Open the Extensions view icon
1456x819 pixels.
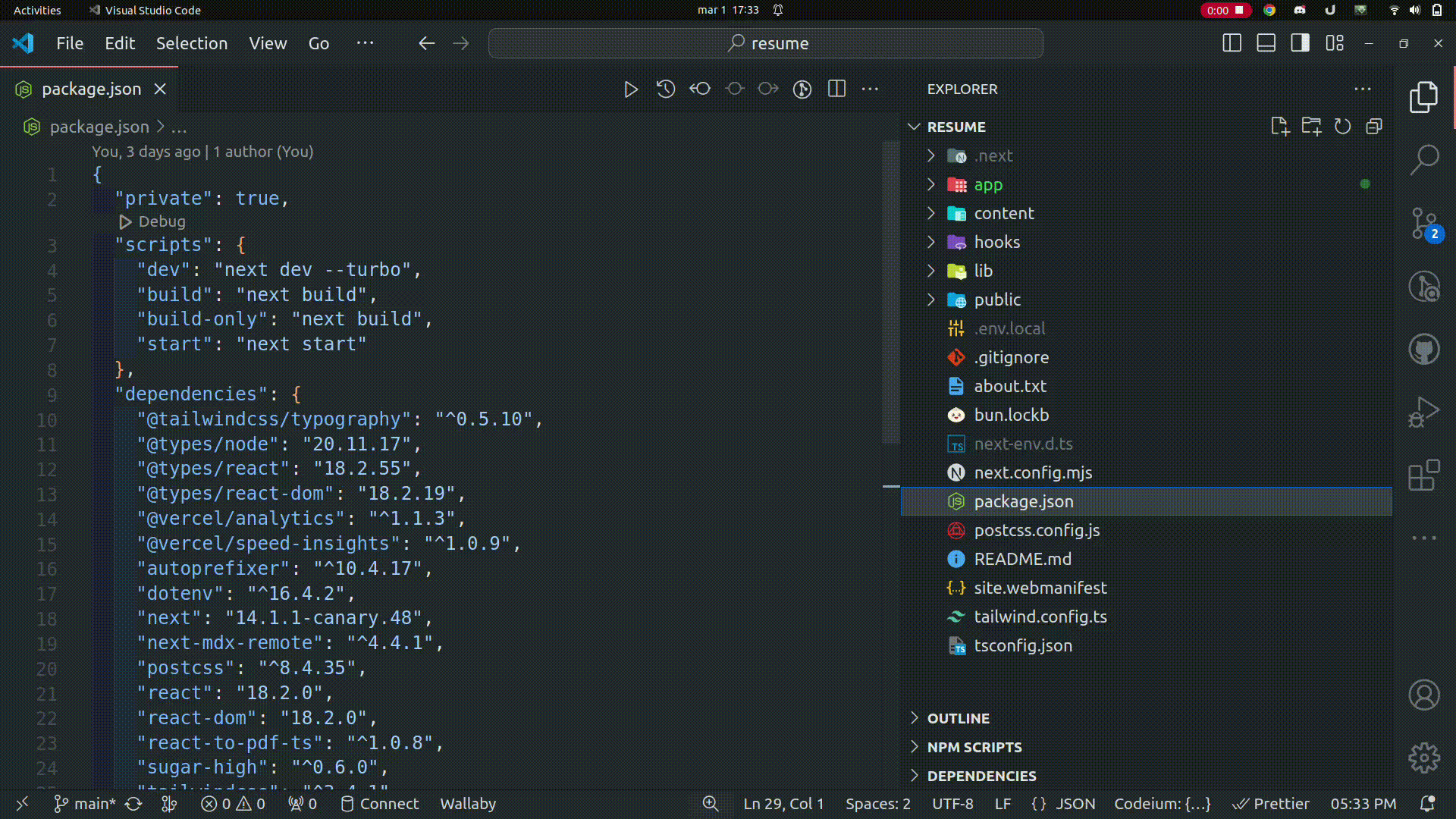click(1424, 475)
